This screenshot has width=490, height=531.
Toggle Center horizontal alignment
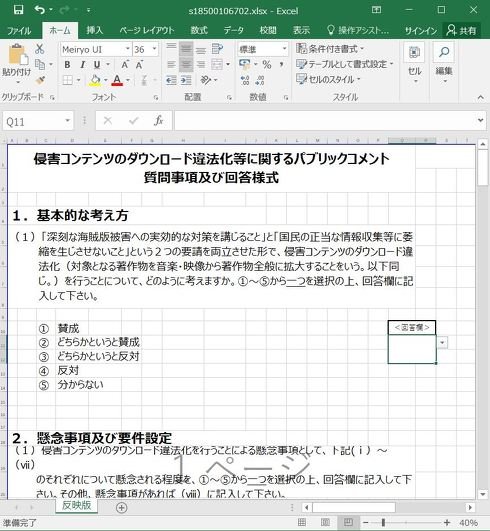[x=186, y=64]
